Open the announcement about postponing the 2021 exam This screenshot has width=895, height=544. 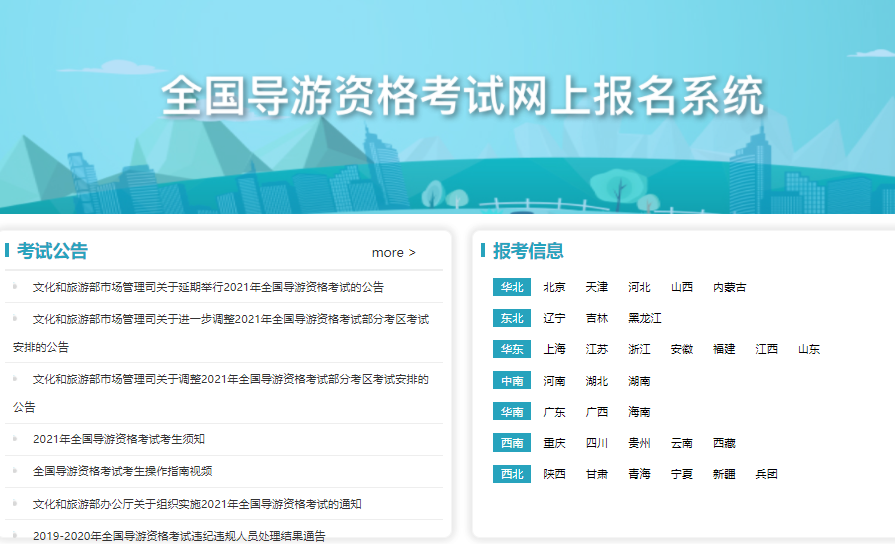click(208, 287)
